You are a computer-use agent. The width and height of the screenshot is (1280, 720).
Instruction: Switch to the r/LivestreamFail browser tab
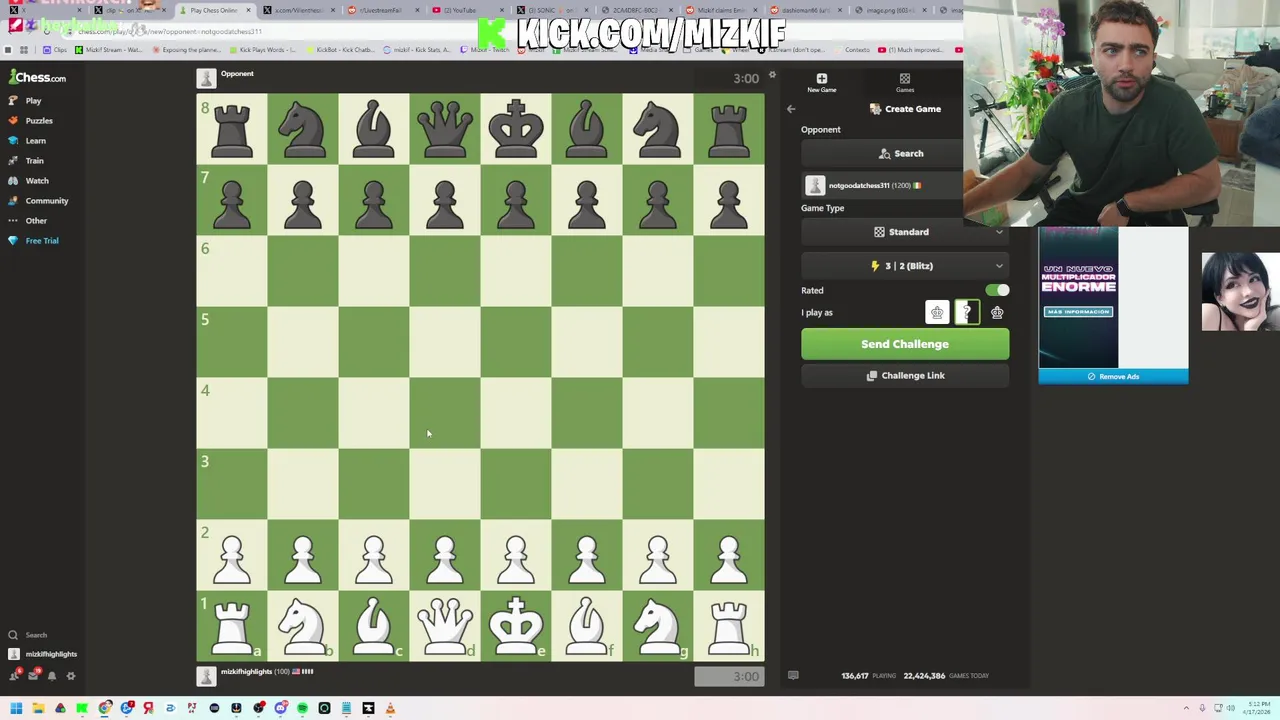(380, 10)
